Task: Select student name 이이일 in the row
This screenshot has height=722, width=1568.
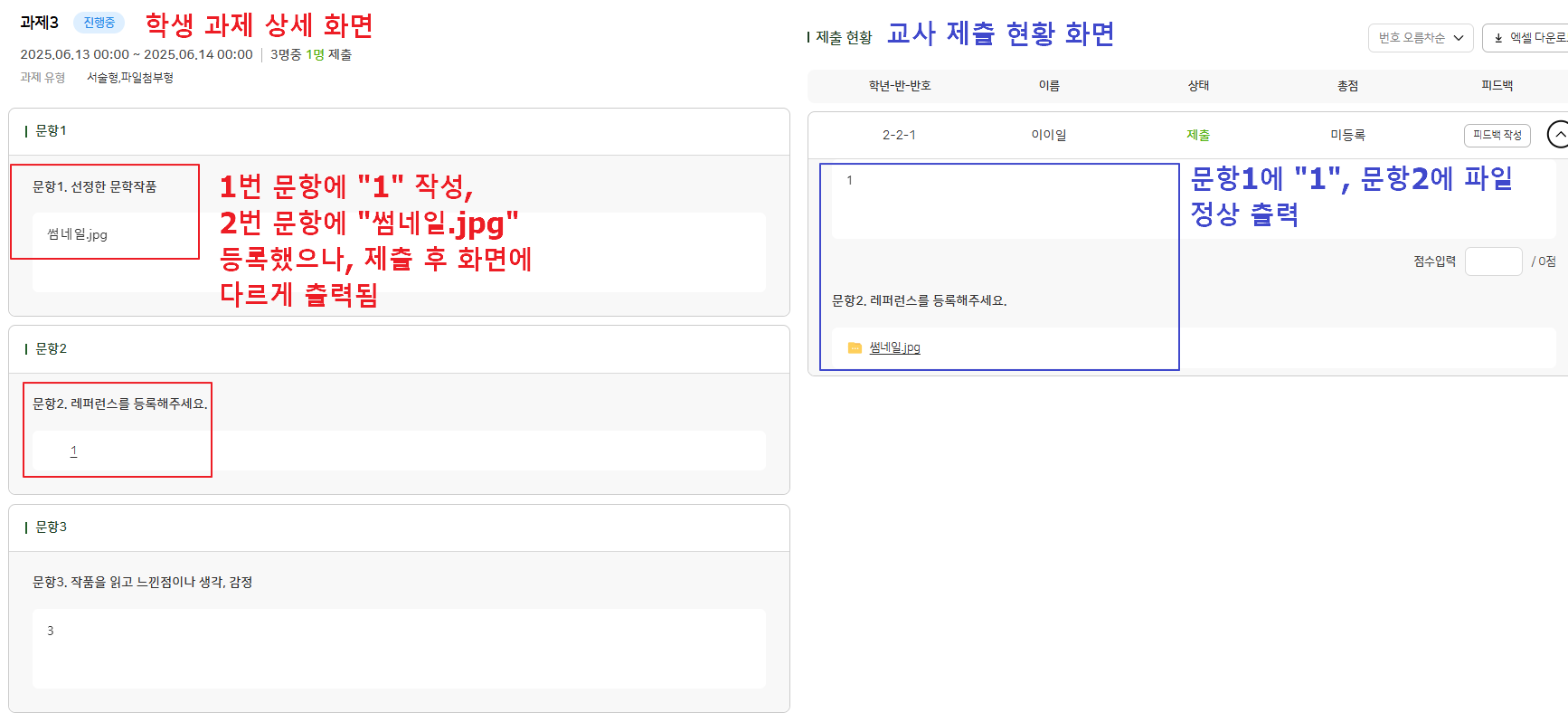Action: coord(1049,135)
